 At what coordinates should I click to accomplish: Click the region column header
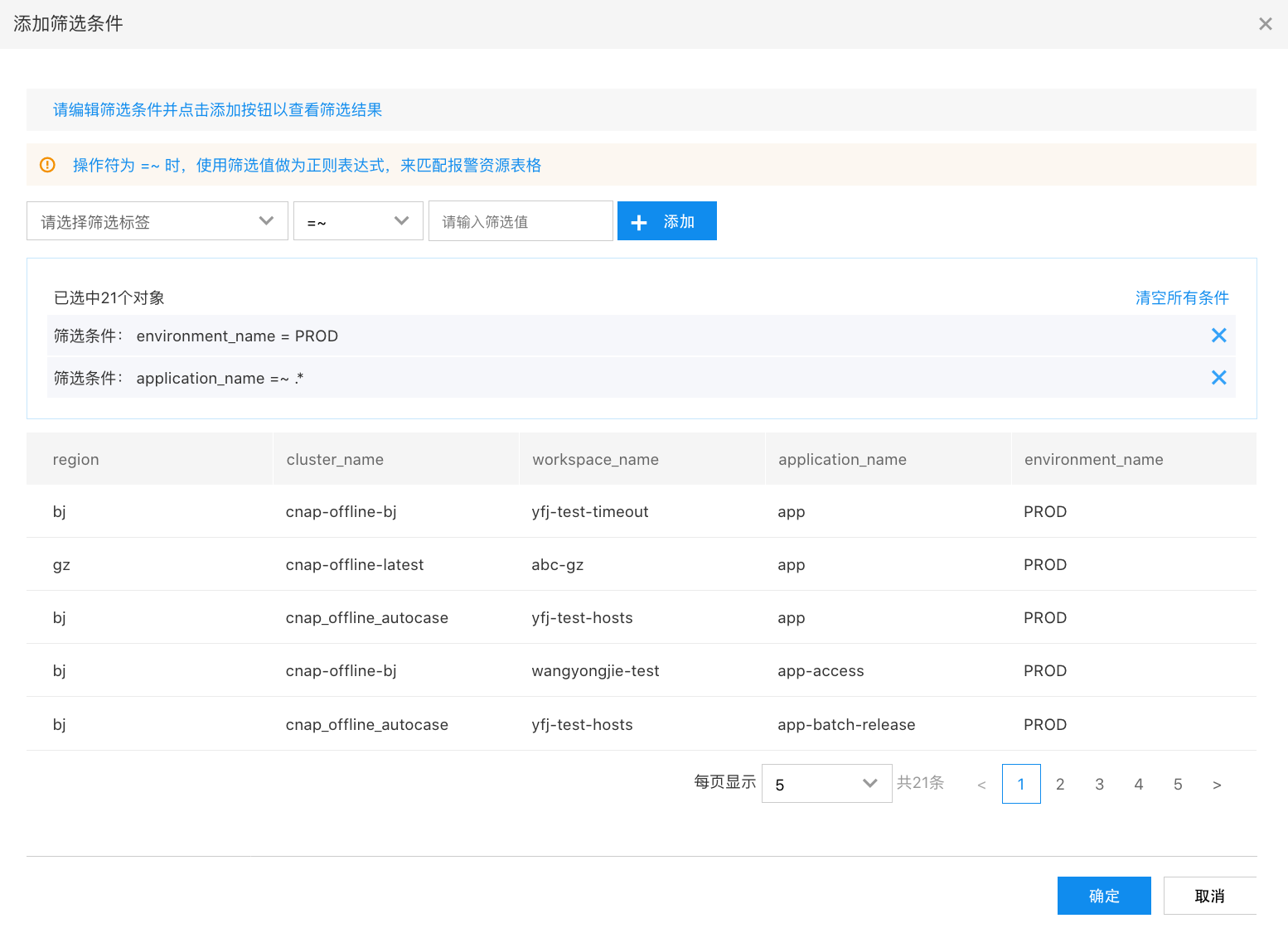(x=149, y=459)
